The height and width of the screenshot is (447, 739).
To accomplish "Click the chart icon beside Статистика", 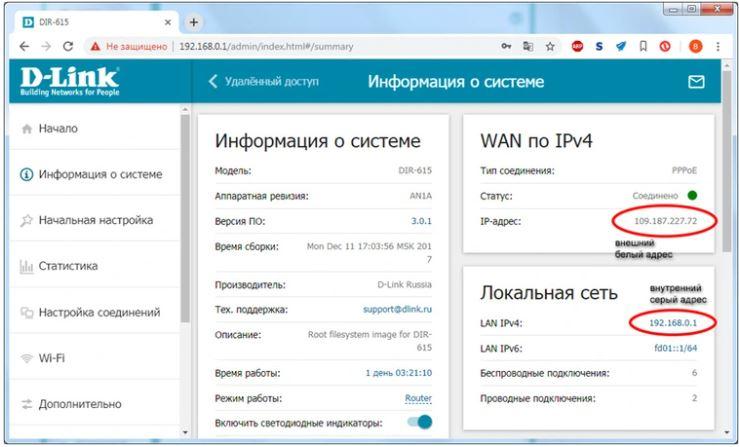I will 26,266.
